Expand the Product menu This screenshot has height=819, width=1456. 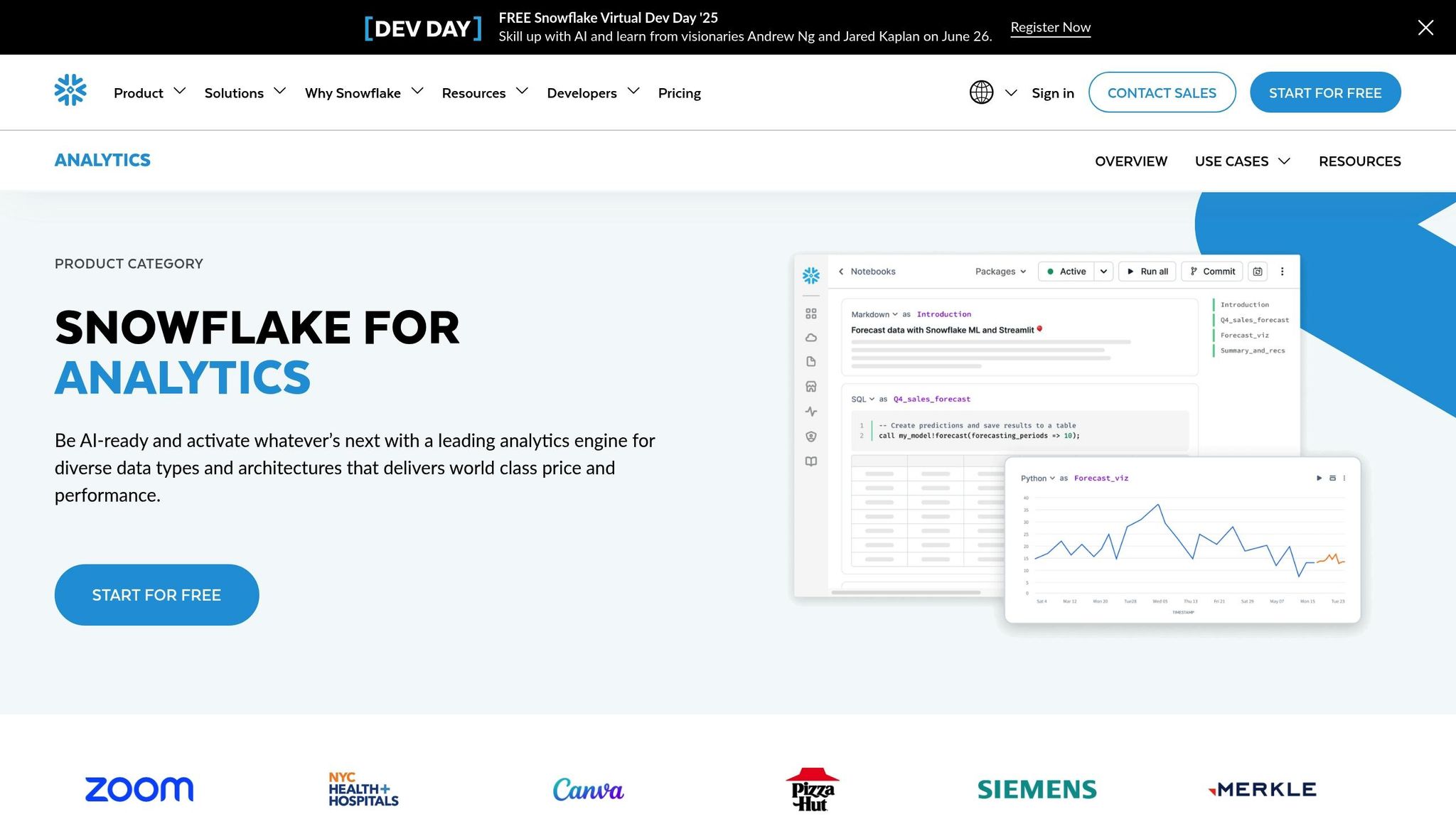click(149, 93)
